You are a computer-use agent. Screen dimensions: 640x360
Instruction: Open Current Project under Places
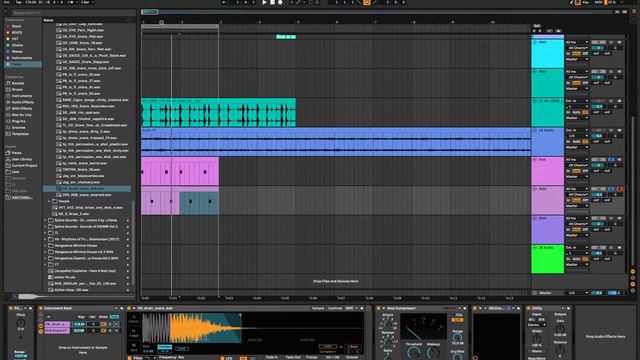24,166
